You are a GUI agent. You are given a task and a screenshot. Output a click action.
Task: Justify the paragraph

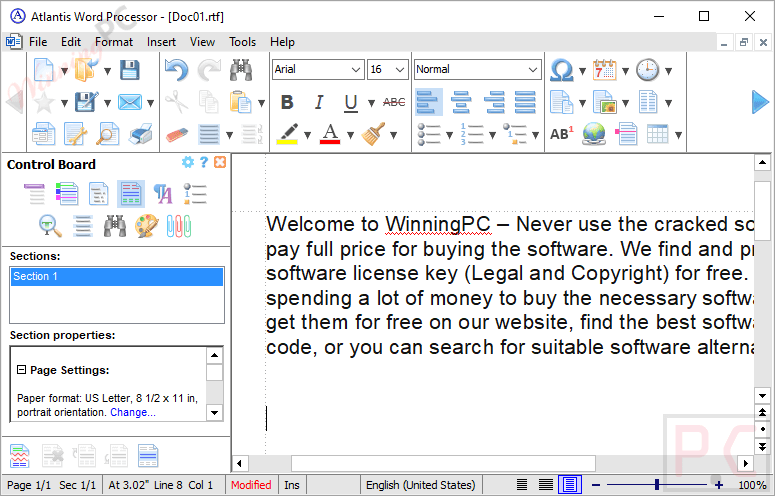[x=525, y=102]
